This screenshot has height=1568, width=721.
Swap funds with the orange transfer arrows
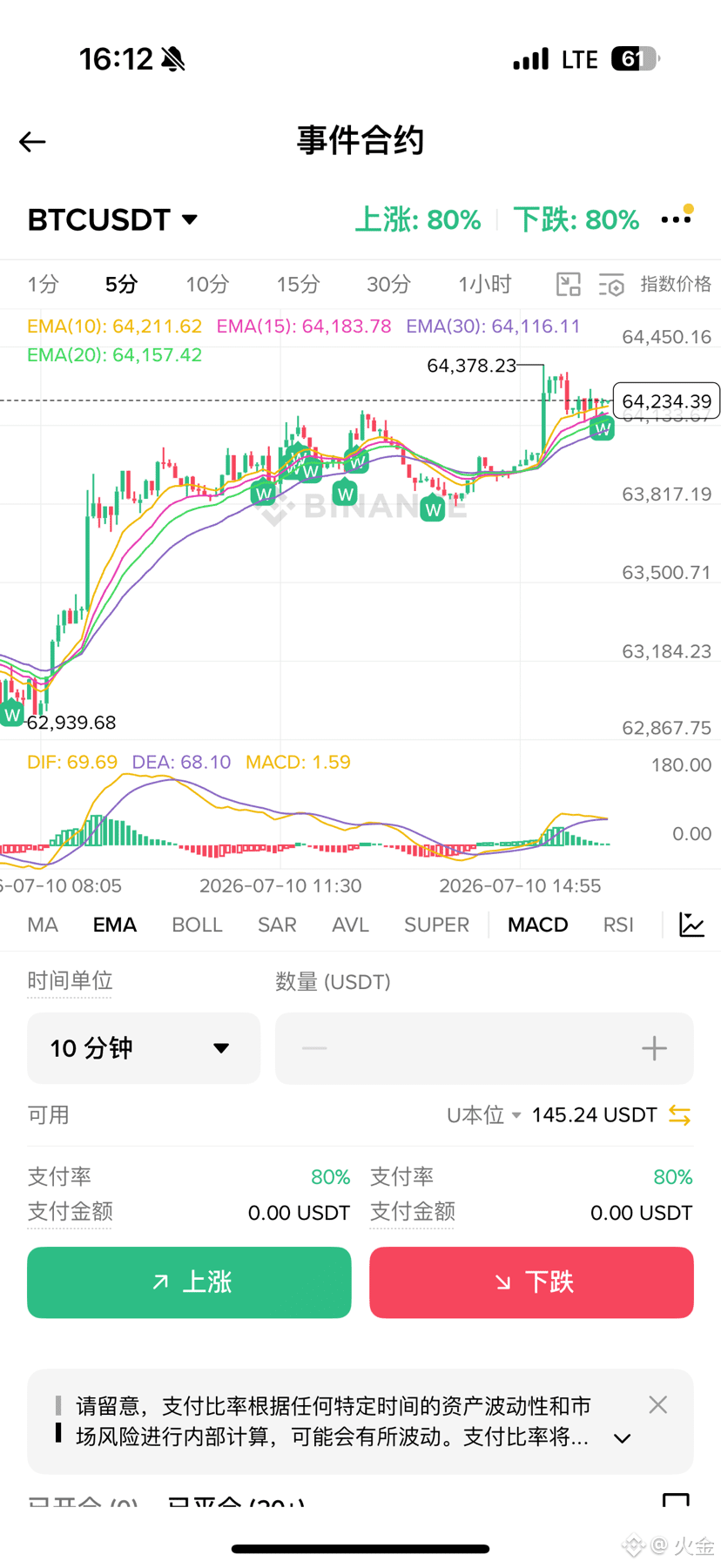[679, 1115]
